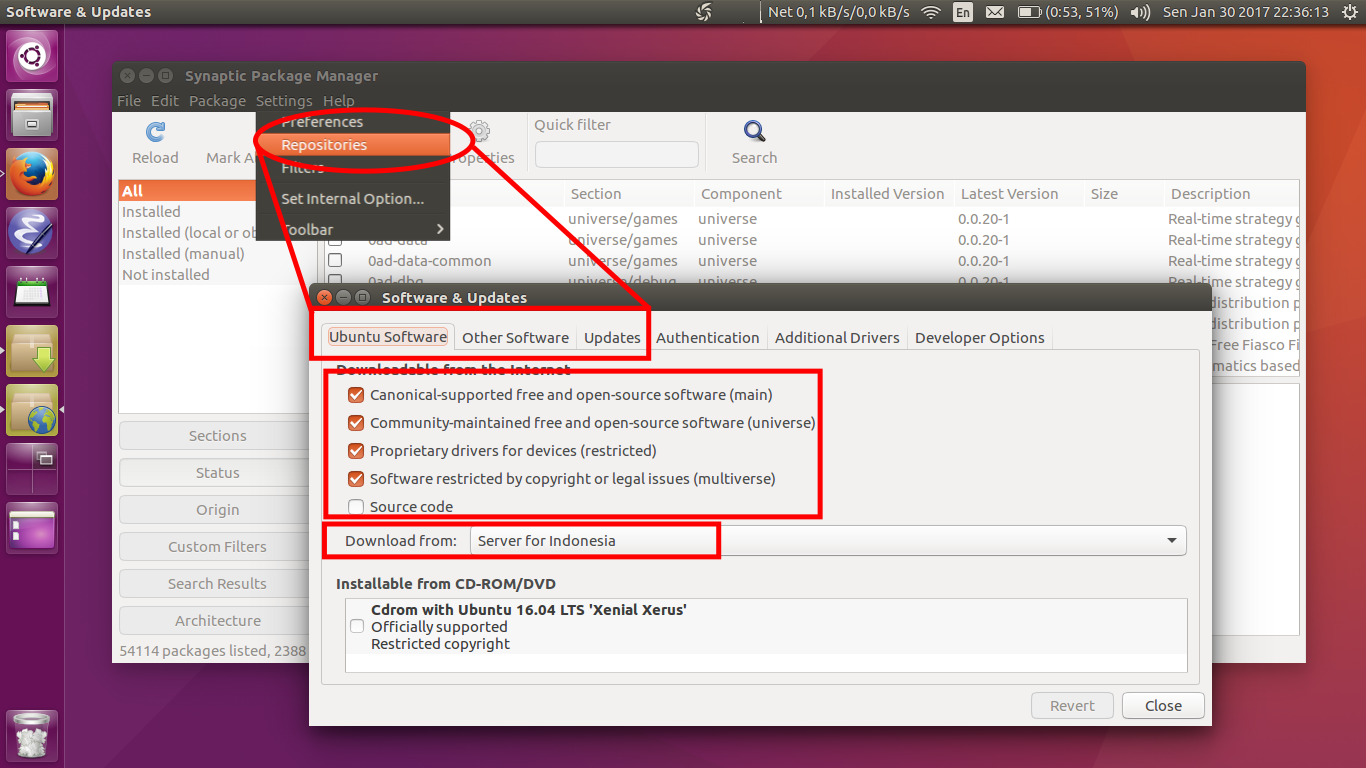Screen dimensions: 1366x768
Task: Open the Developer Options tab
Action: point(980,338)
